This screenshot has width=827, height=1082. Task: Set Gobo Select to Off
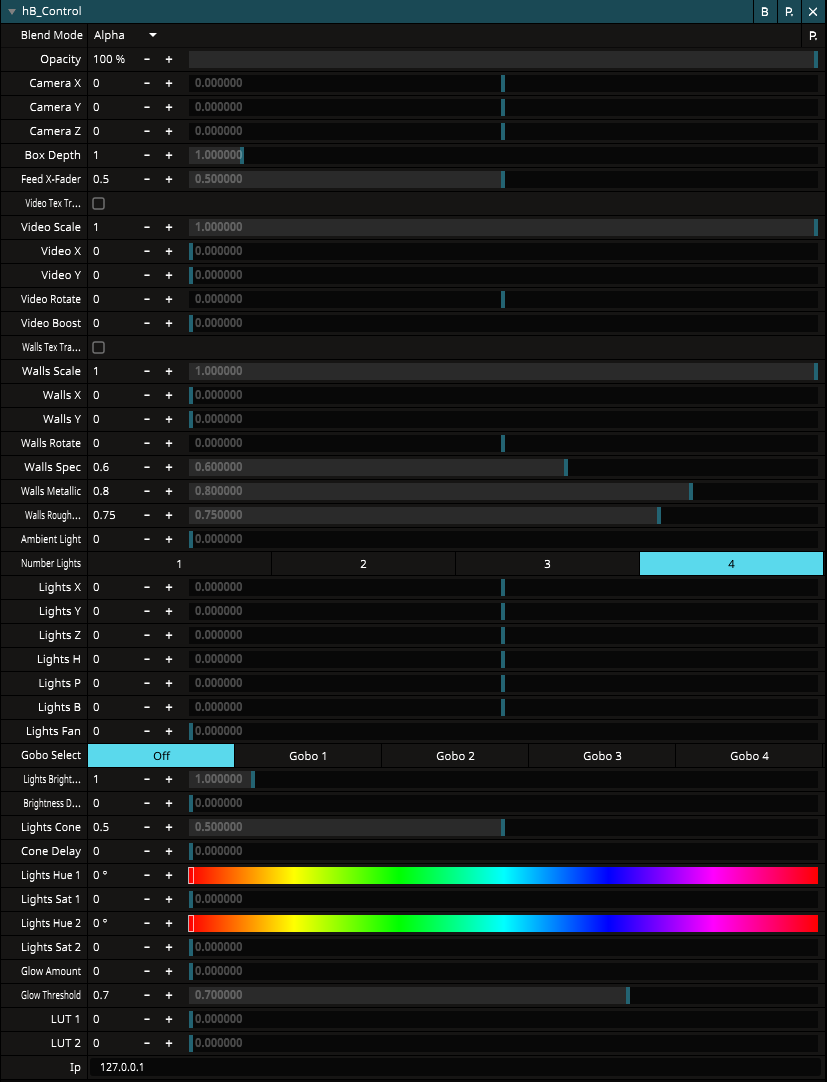coord(162,756)
